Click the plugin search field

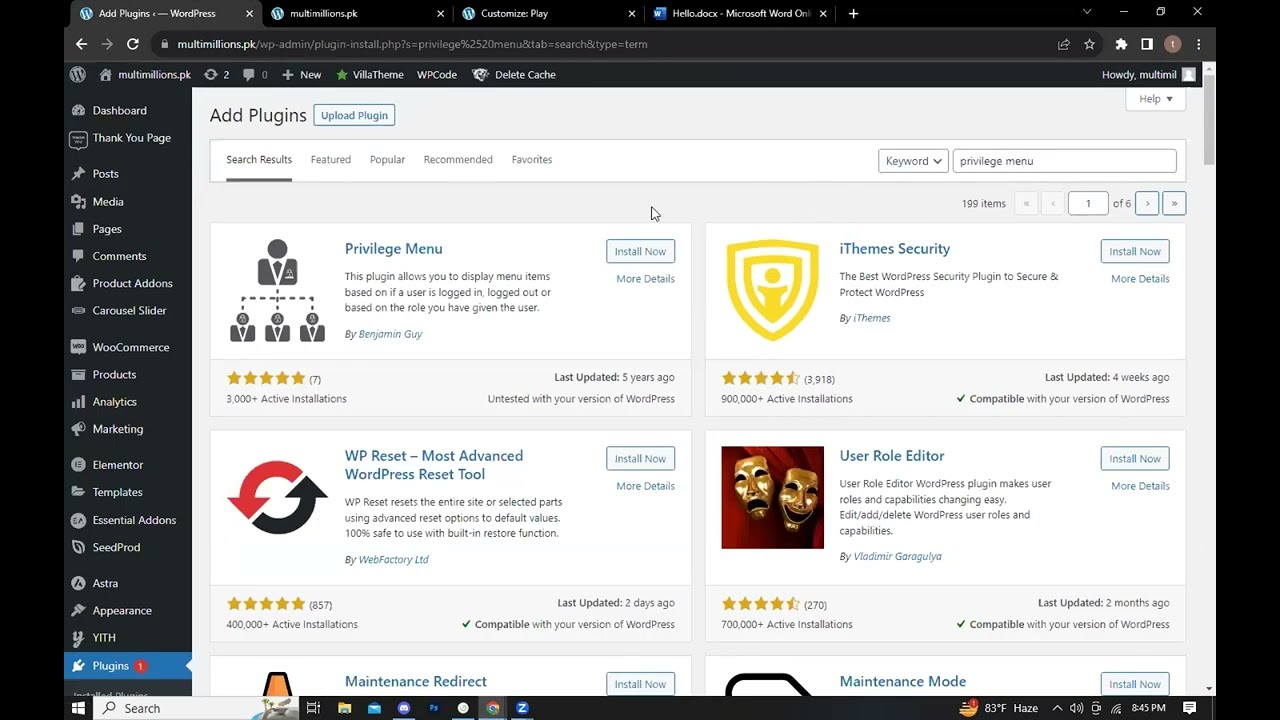pos(1064,161)
